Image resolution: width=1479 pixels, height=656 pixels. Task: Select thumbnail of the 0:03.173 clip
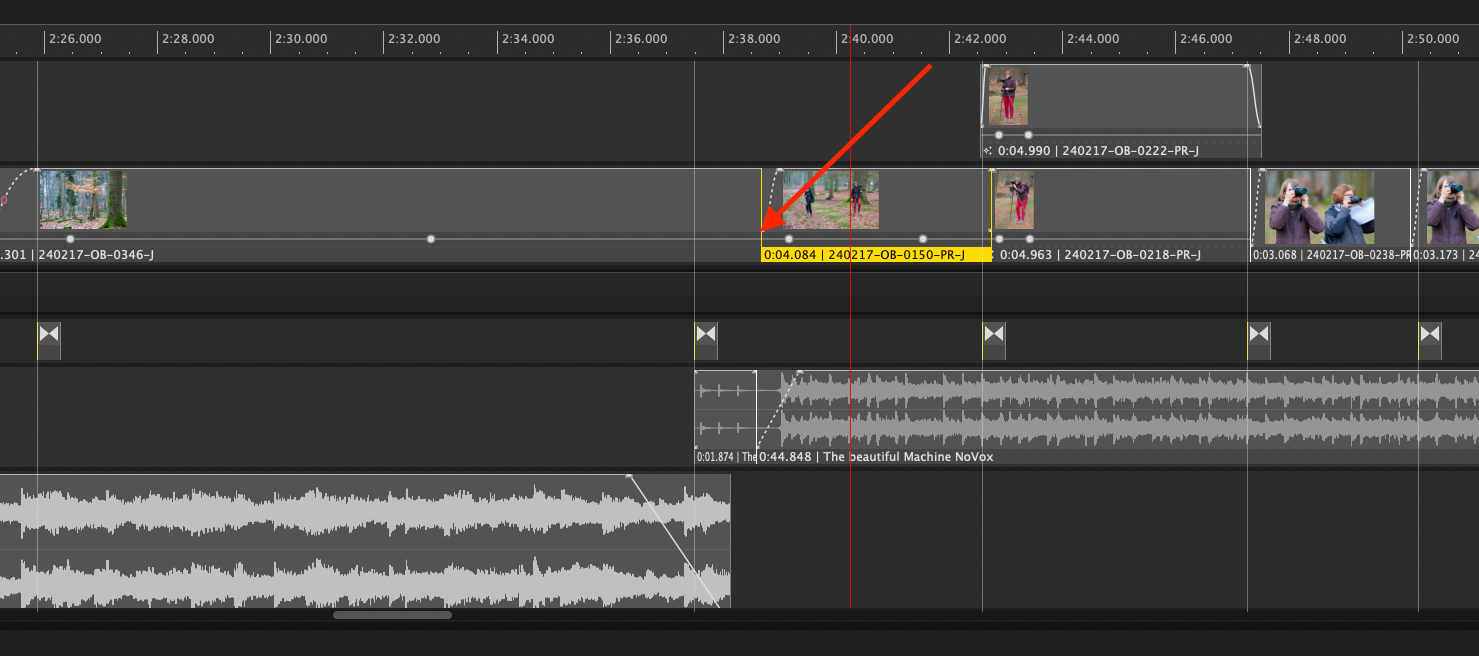[x=1452, y=207]
